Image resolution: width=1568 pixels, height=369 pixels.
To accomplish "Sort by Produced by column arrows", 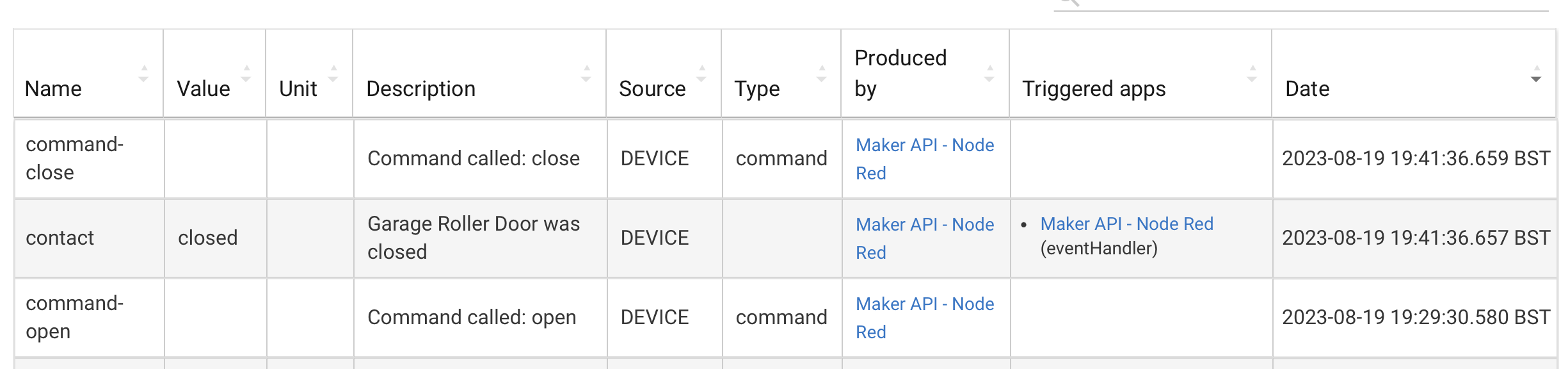I will pyautogui.click(x=989, y=74).
